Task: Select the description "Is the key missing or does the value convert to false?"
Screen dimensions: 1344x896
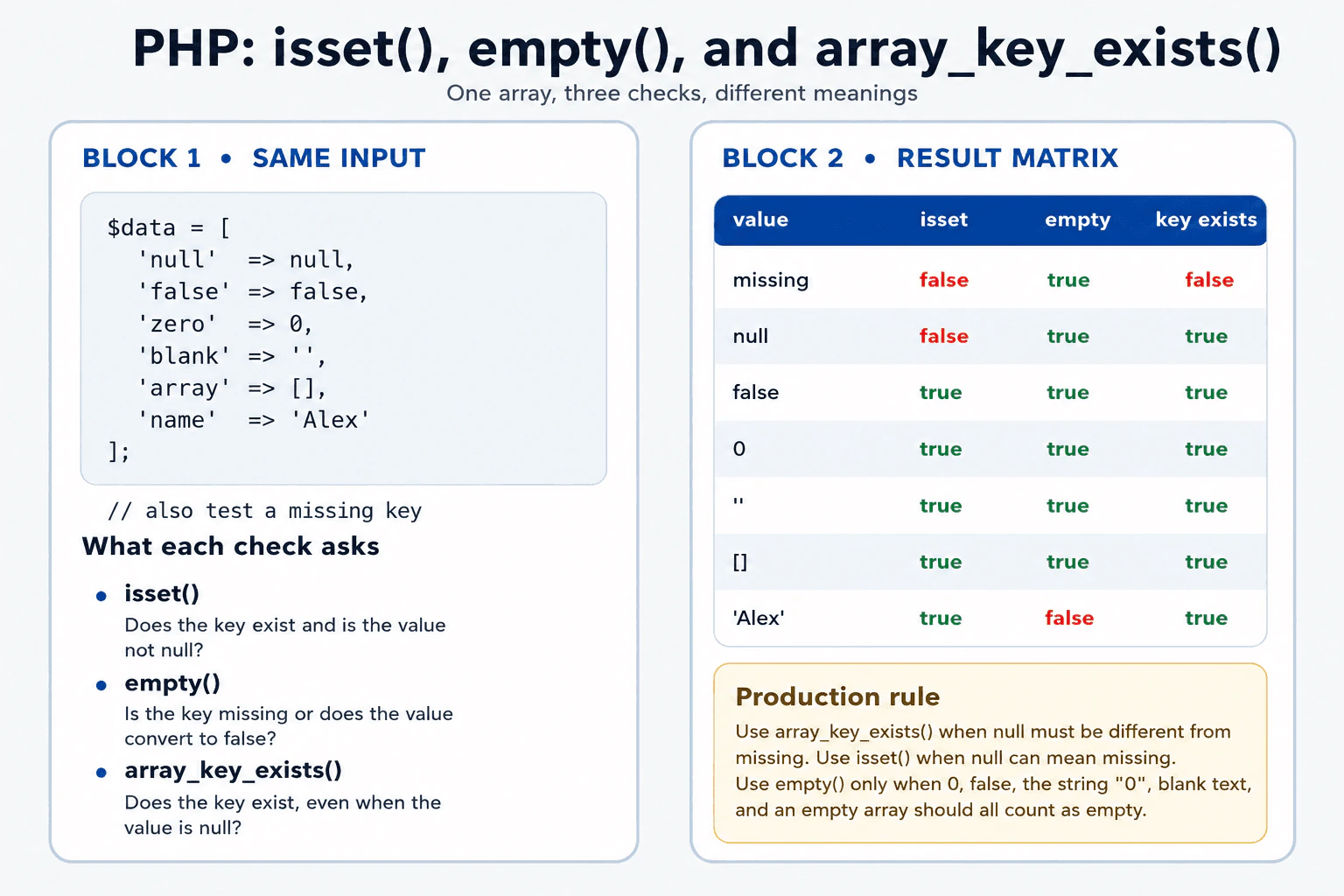Action: (x=289, y=726)
